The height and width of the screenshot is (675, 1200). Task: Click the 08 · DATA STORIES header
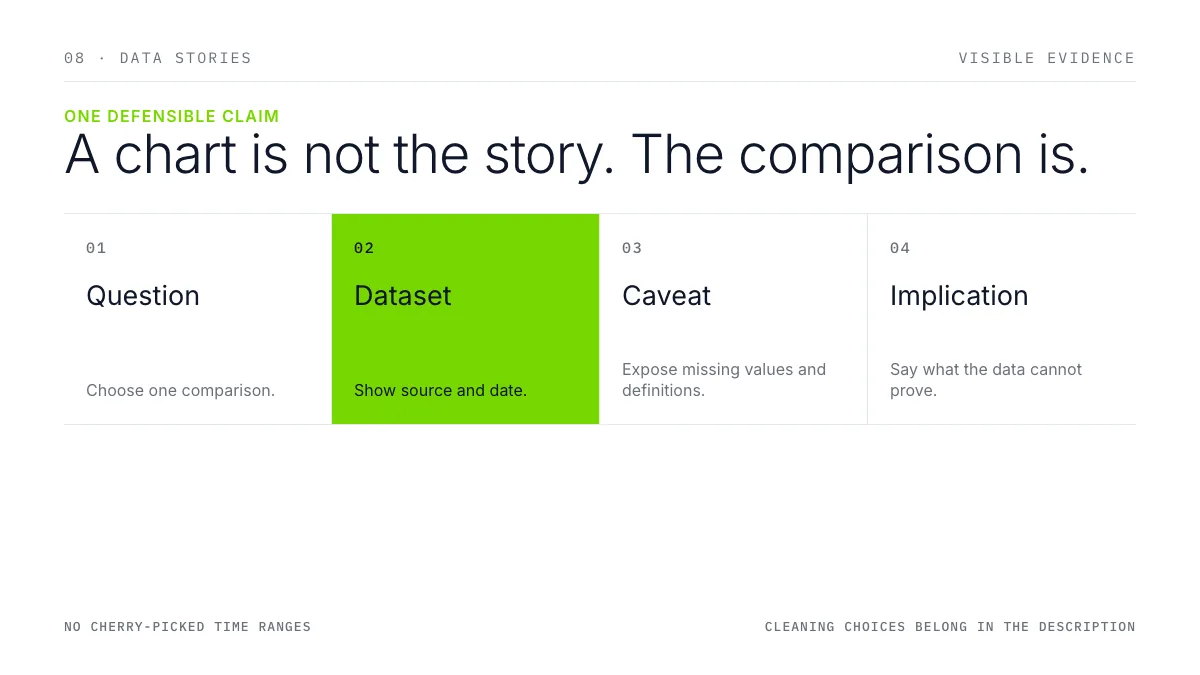click(158, 58)
